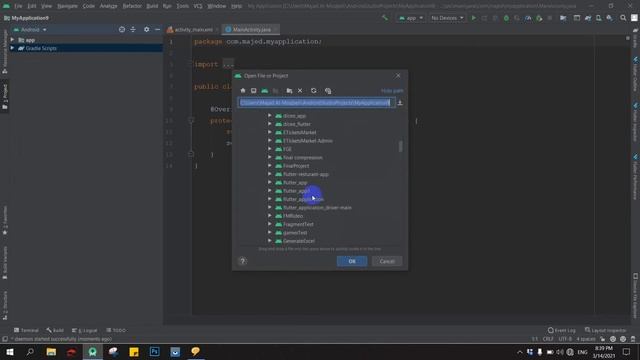This screenshot has height=360, width=640.
Task: Select the flutter_application_driver-main project
Action: 317,207
